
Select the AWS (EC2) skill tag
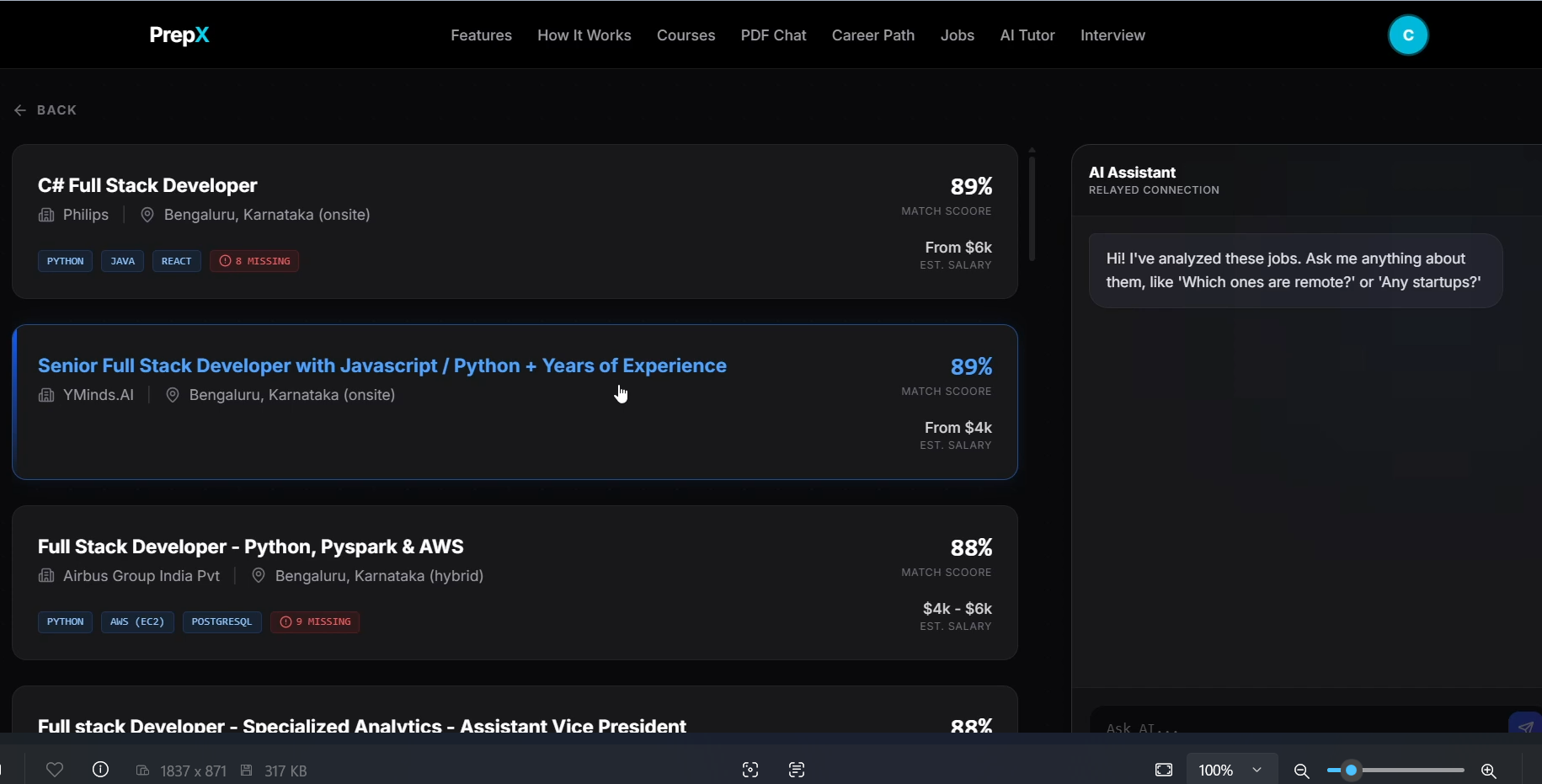tap(137, 622)
